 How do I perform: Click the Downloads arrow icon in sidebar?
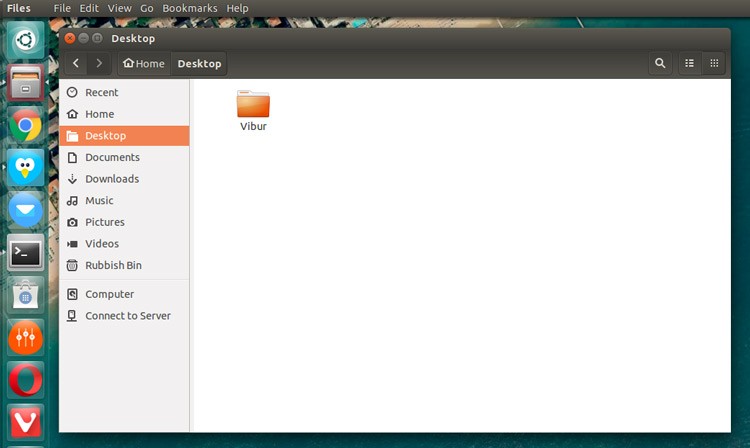72,179
